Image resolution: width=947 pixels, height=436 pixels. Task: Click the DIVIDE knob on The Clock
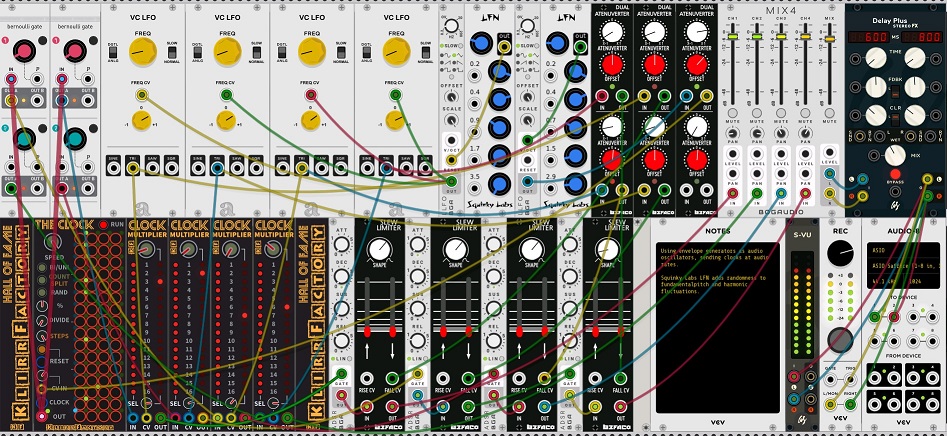point(41,321)
